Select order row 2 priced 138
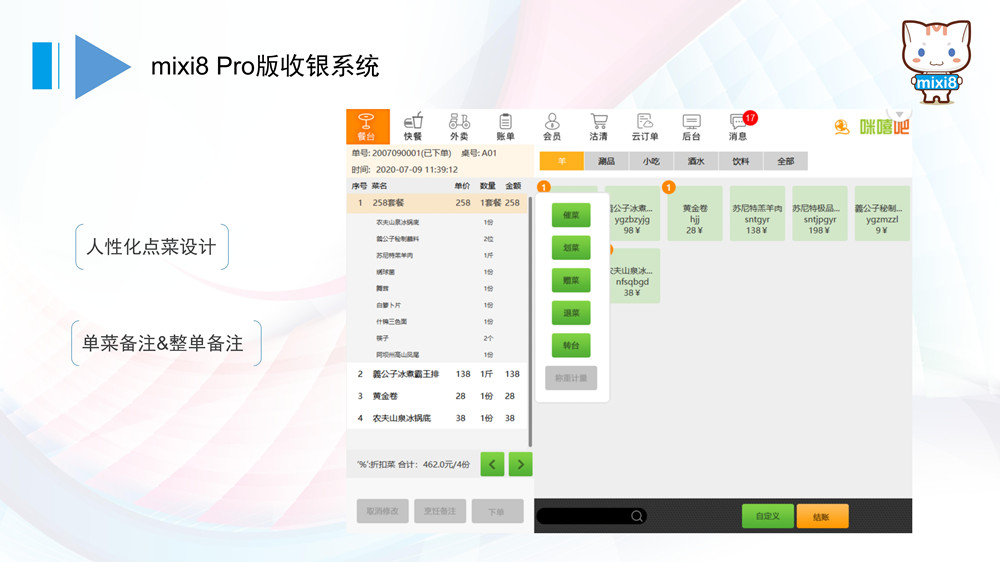Image resolution: width=1000 pixels, height=562 pixels. (x=438, y=374)
